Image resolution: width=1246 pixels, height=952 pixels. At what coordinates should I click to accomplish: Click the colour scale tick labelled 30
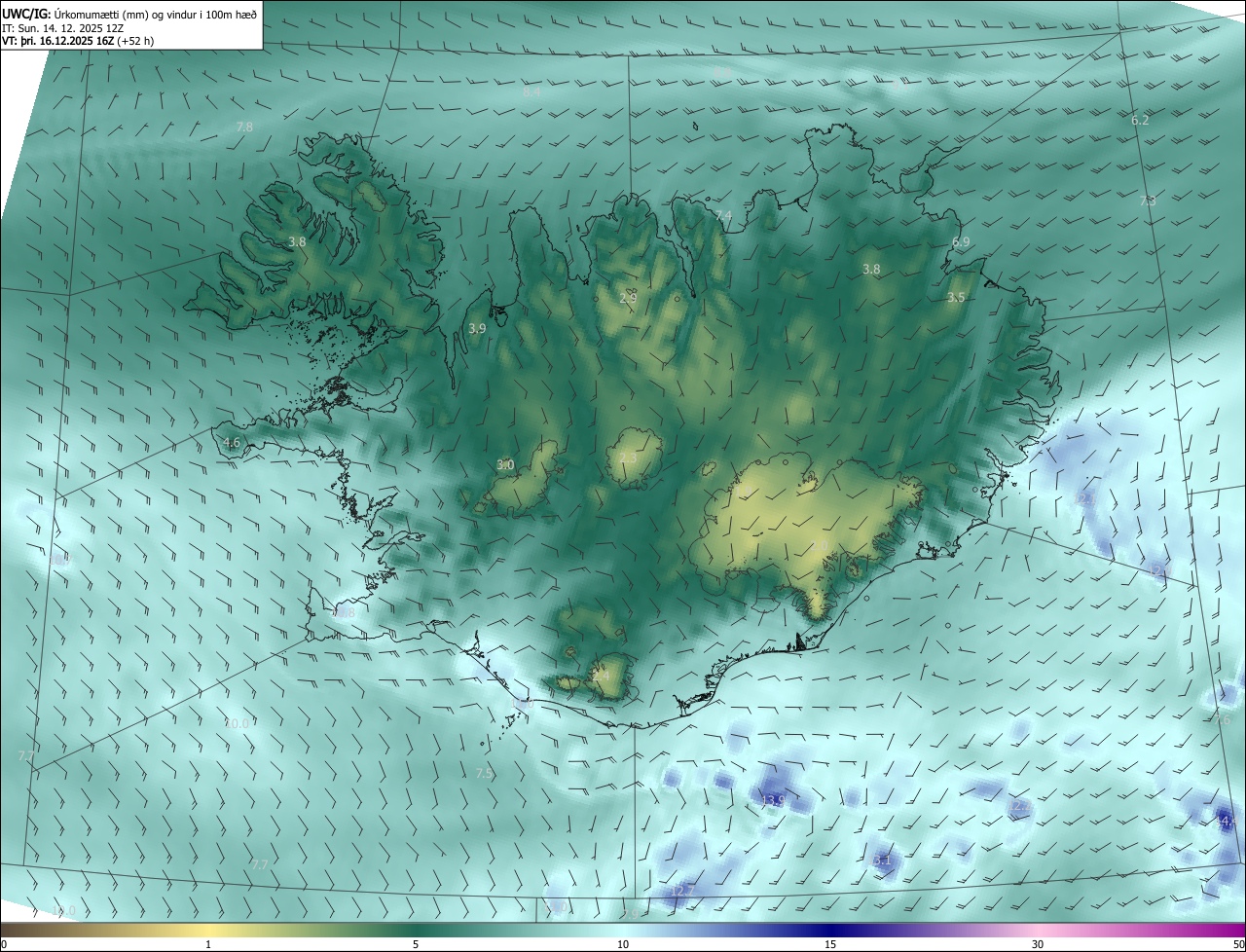(1038, 945)
